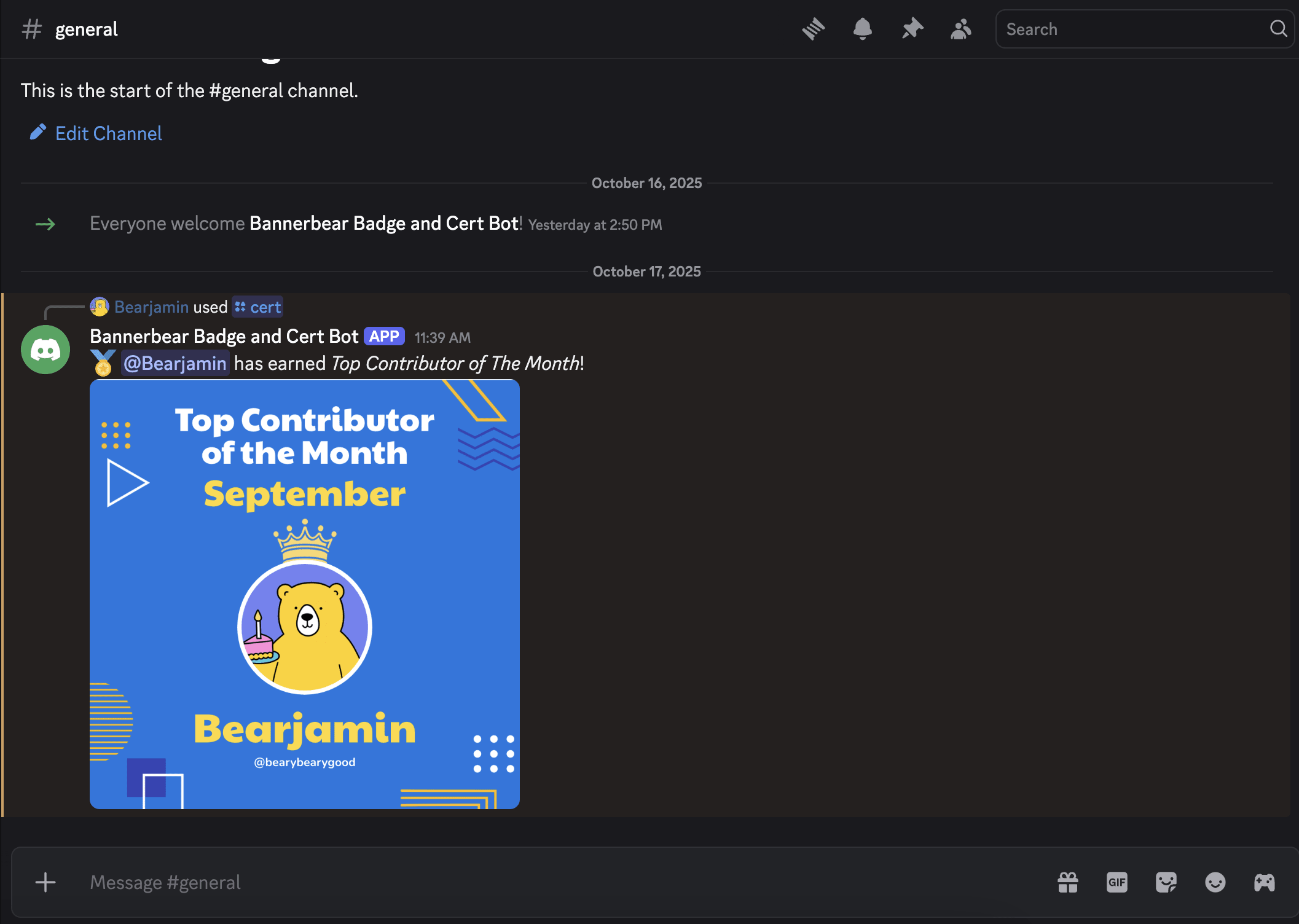Click the search magnifier icon
Screen dimensions: 1299x924
(1278, 29)
